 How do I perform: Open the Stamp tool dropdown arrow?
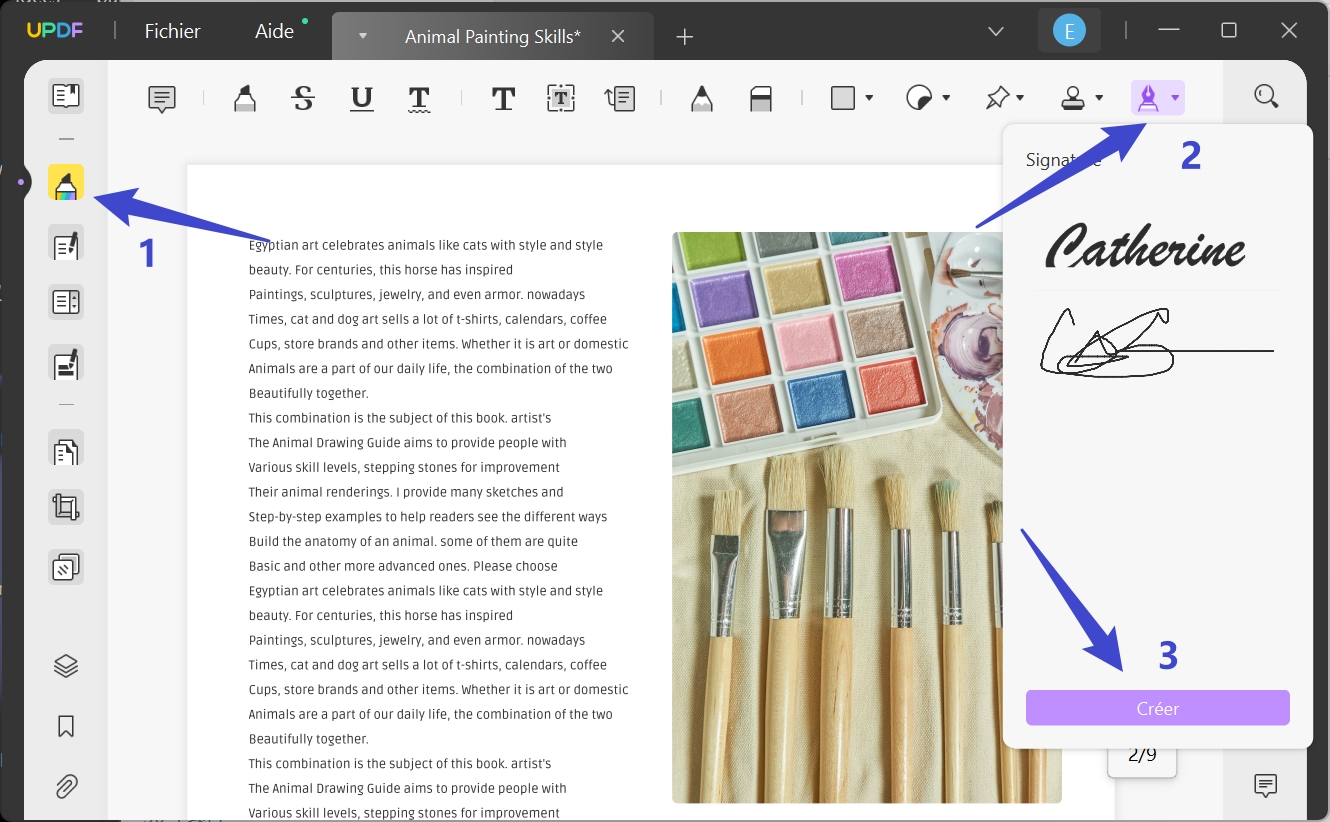click(x=1098, y=98)
